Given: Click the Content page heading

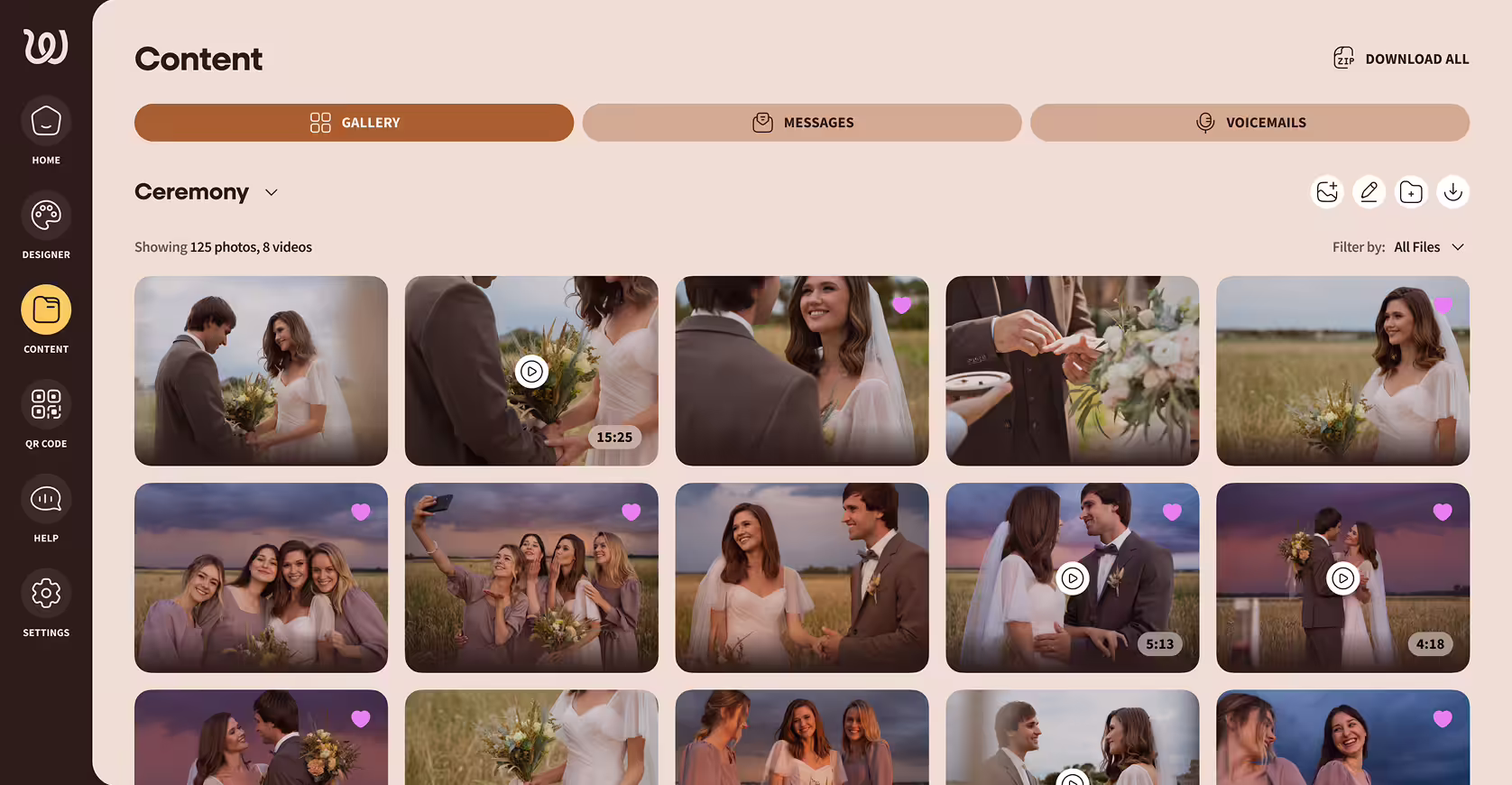Looking at the screenshot, I should pyautogui.click(x=198, y=60).
